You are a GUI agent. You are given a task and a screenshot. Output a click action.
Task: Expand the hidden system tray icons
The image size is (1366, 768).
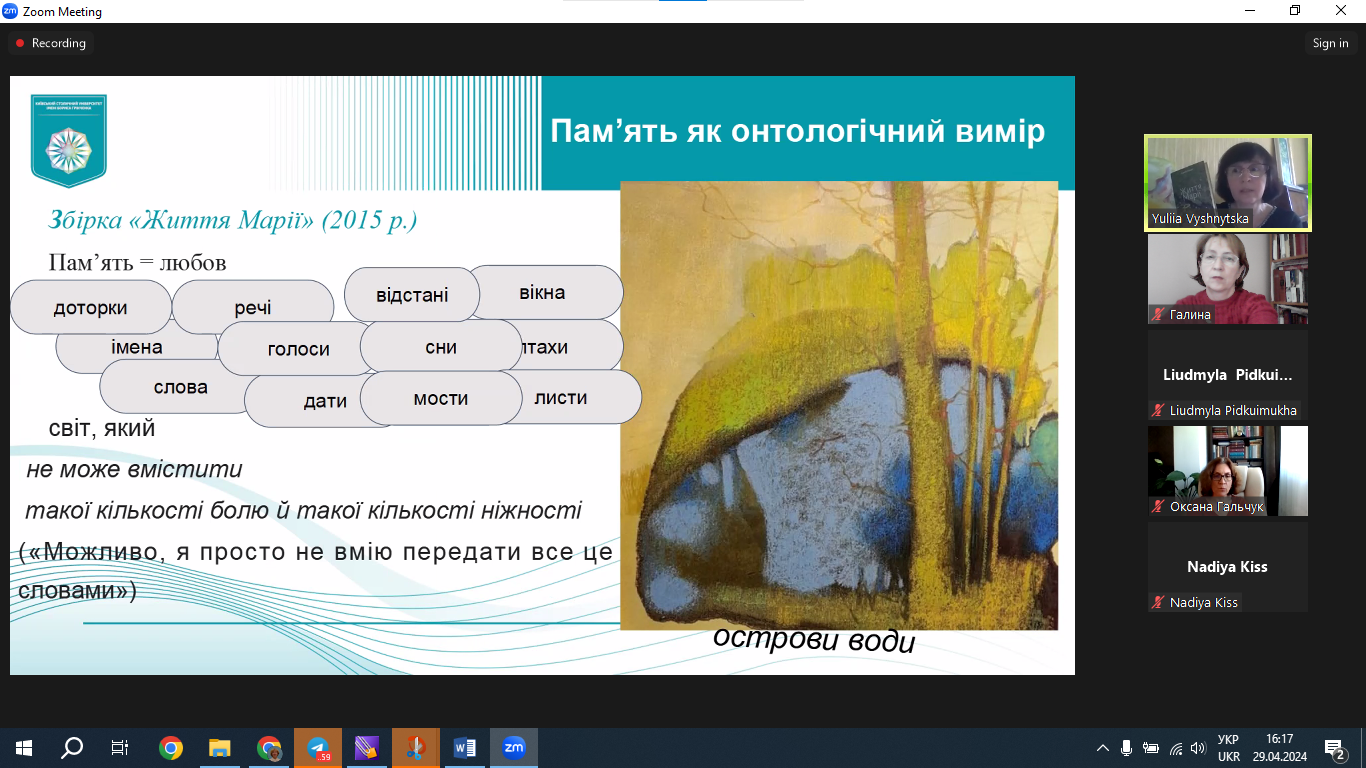(1103, 748)
